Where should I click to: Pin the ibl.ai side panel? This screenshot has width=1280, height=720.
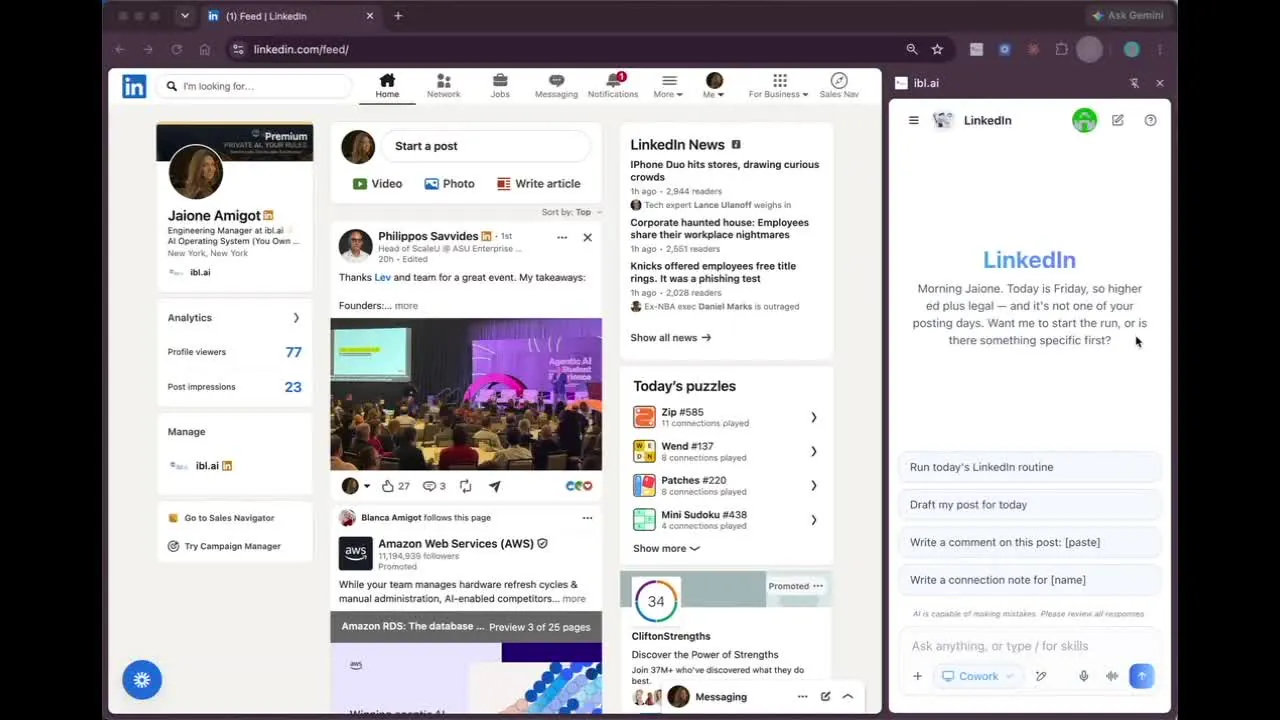tap(1134, 83)
